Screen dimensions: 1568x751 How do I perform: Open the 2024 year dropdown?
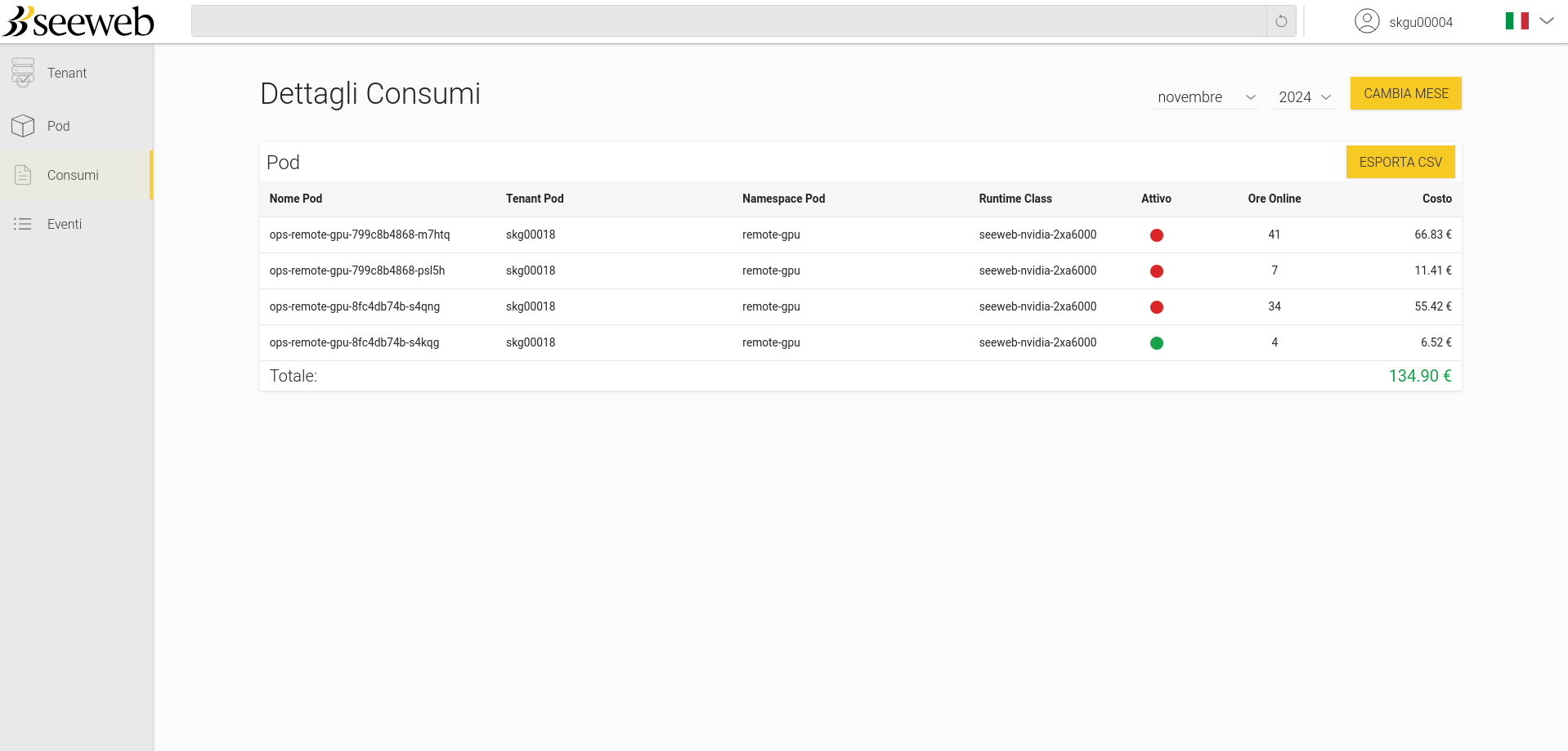click(x=1305, y=97)
